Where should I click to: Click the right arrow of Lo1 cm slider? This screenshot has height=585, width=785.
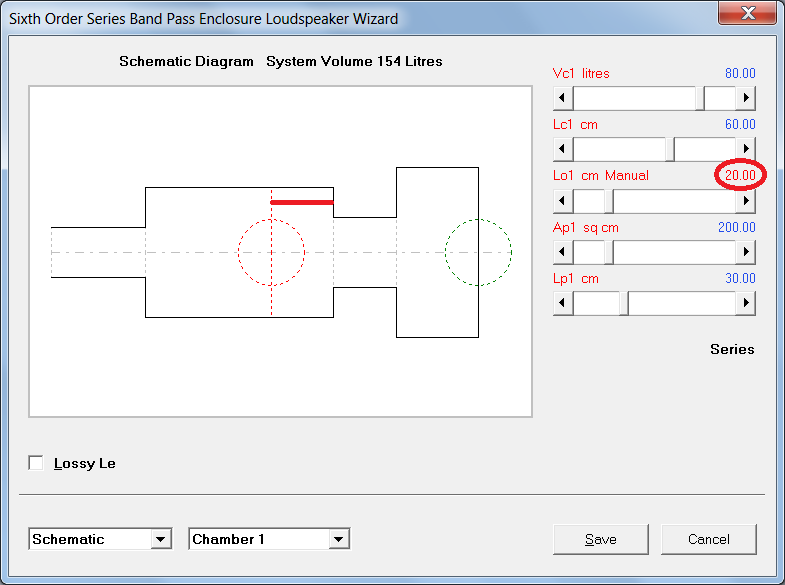tap(745, 201)
